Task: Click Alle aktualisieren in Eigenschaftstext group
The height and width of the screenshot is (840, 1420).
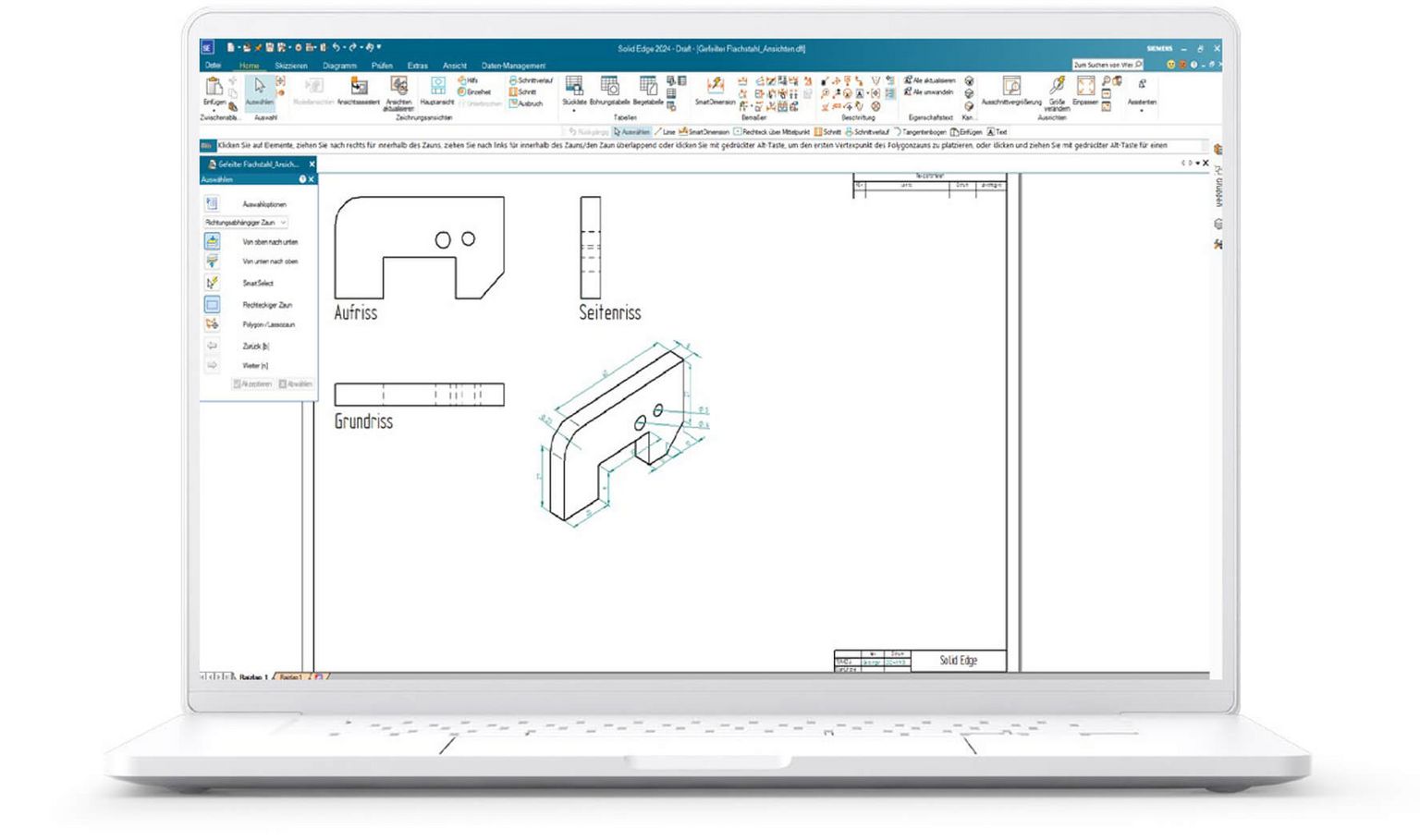Action: [x=930, y=80]
